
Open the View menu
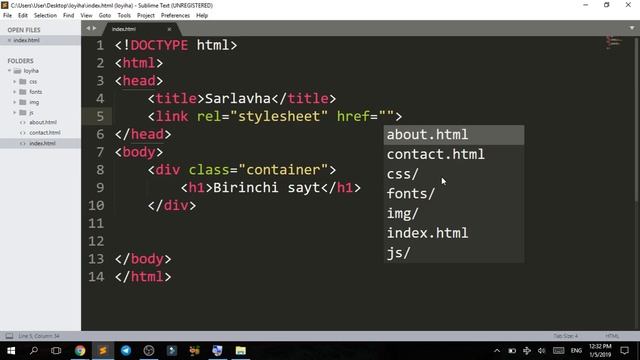click(x=86, y=16)
